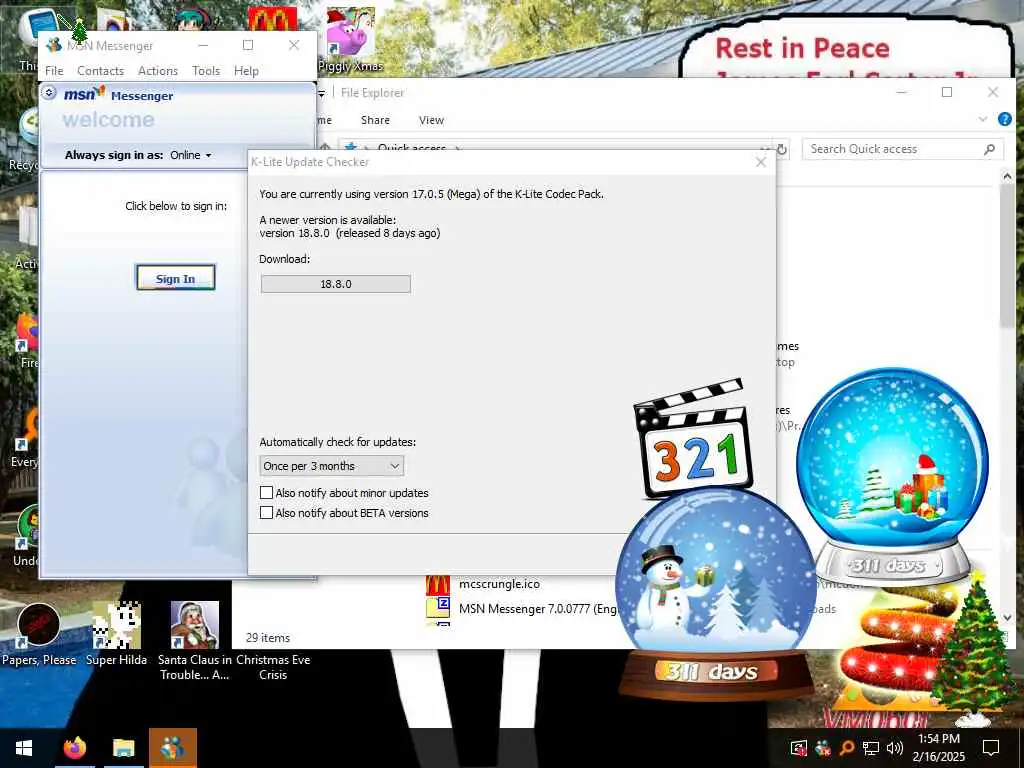This screenshot has height=768, width=1024.
Task: Click the volume speaker tray icon
Action: pyautogui.click(x=894, y=748)
